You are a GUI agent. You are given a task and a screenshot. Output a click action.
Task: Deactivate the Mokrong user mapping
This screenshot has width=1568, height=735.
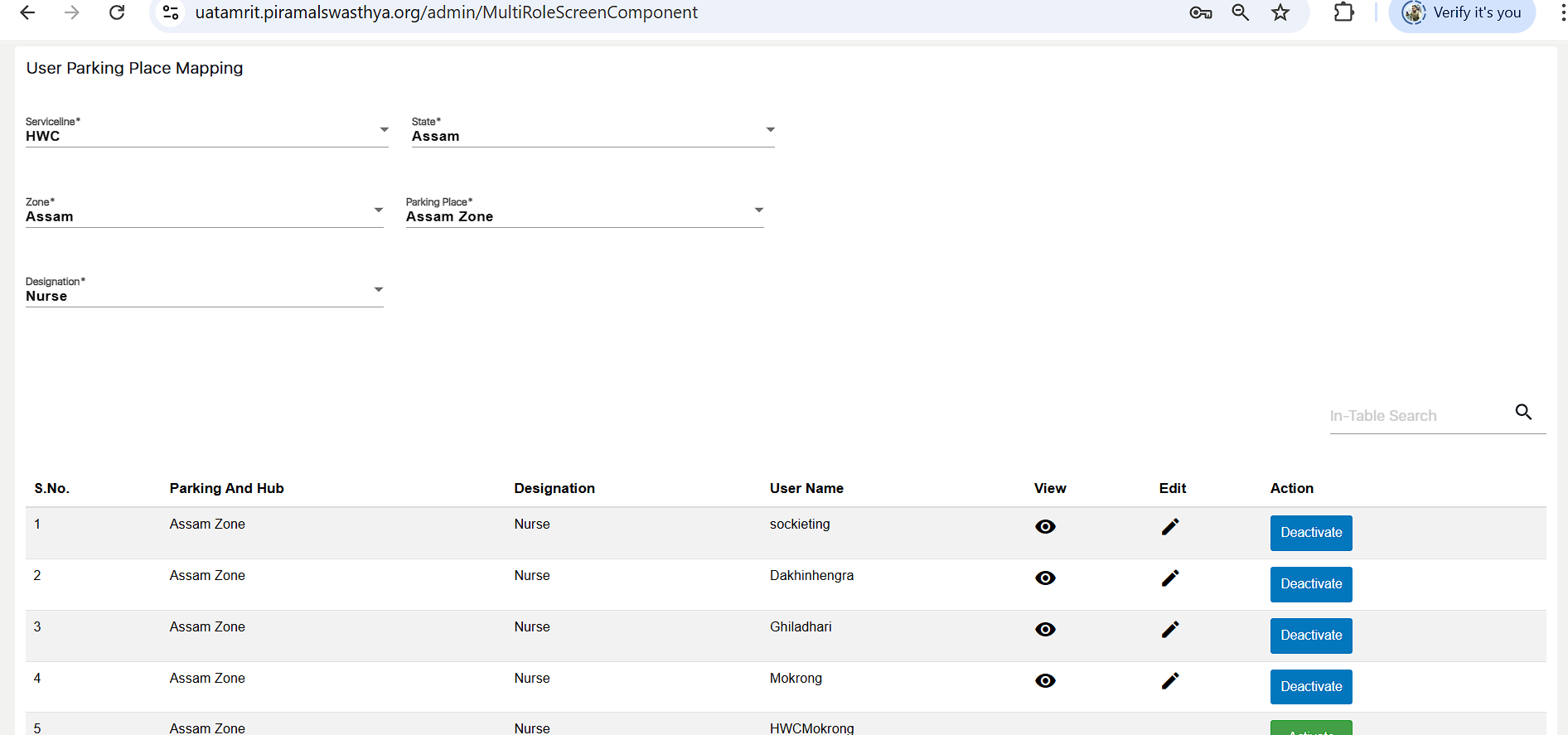tap(1310, 687)
